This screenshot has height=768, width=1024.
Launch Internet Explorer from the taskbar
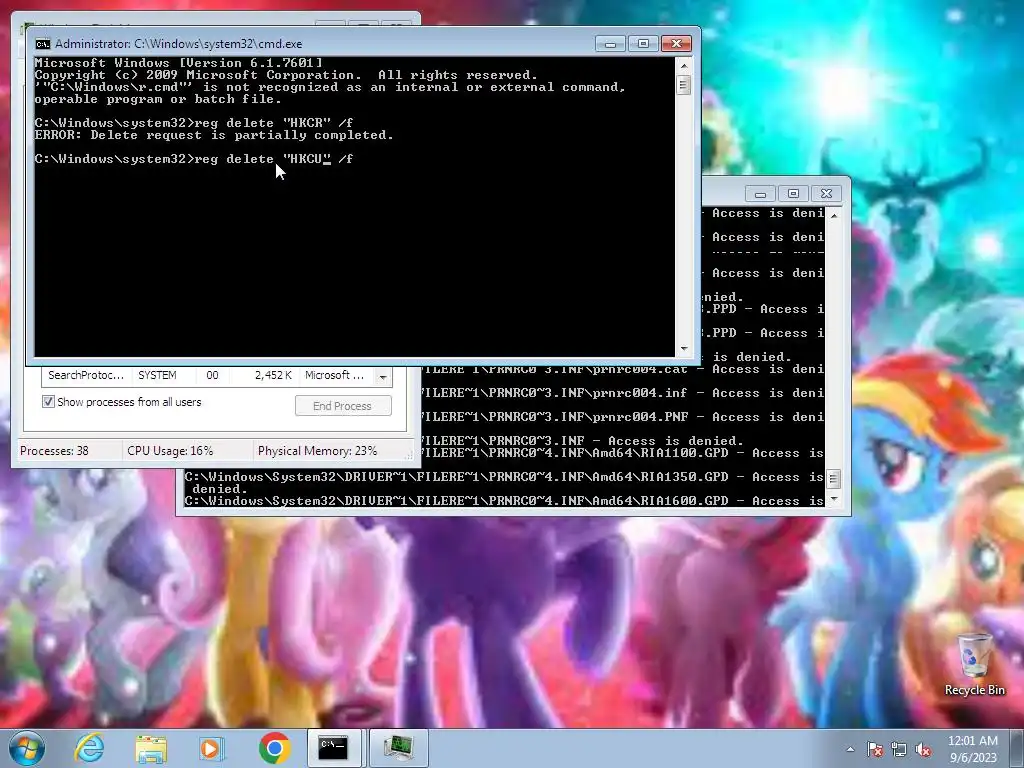tap(89, 748)
